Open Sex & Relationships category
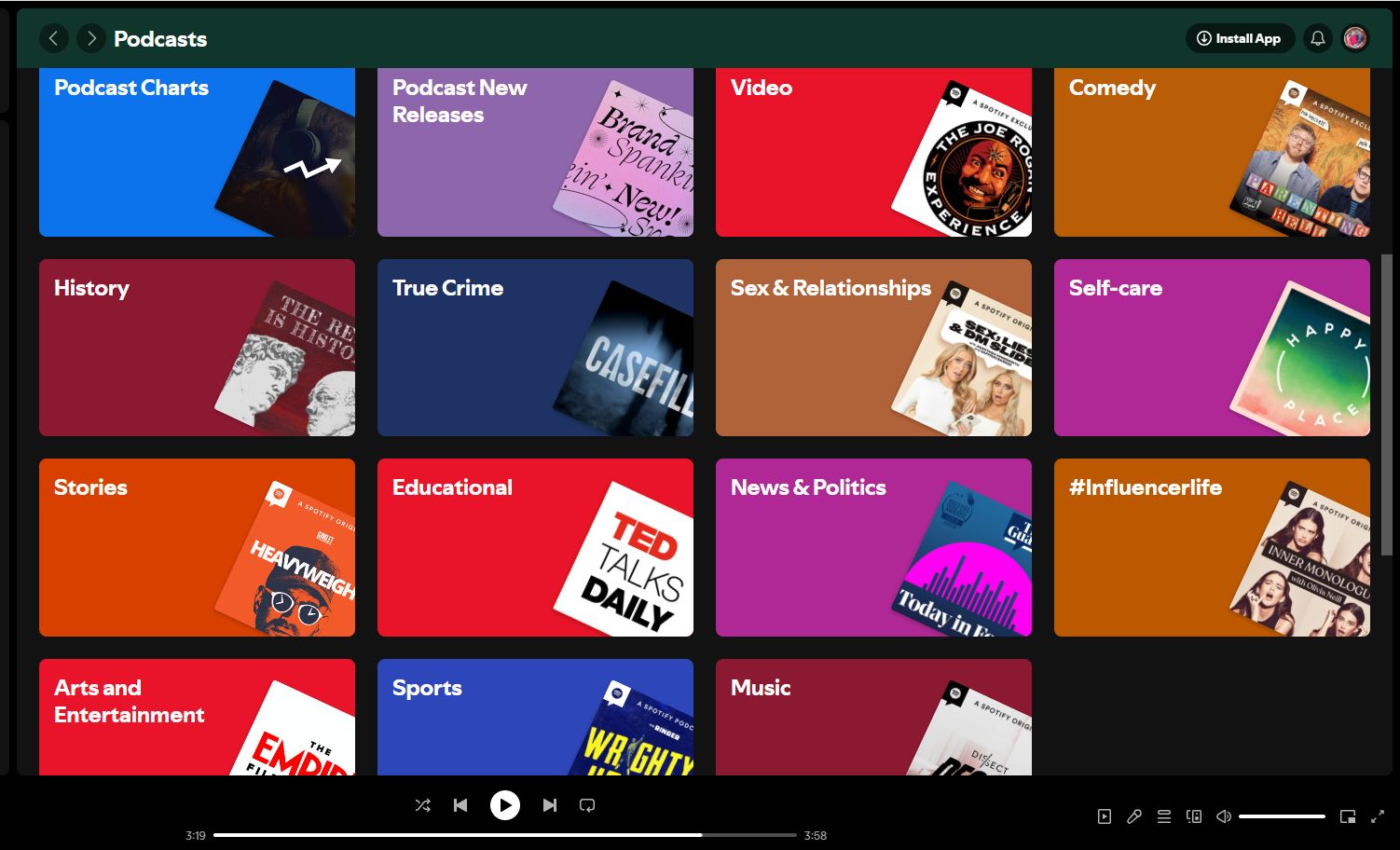 (873, 348)
